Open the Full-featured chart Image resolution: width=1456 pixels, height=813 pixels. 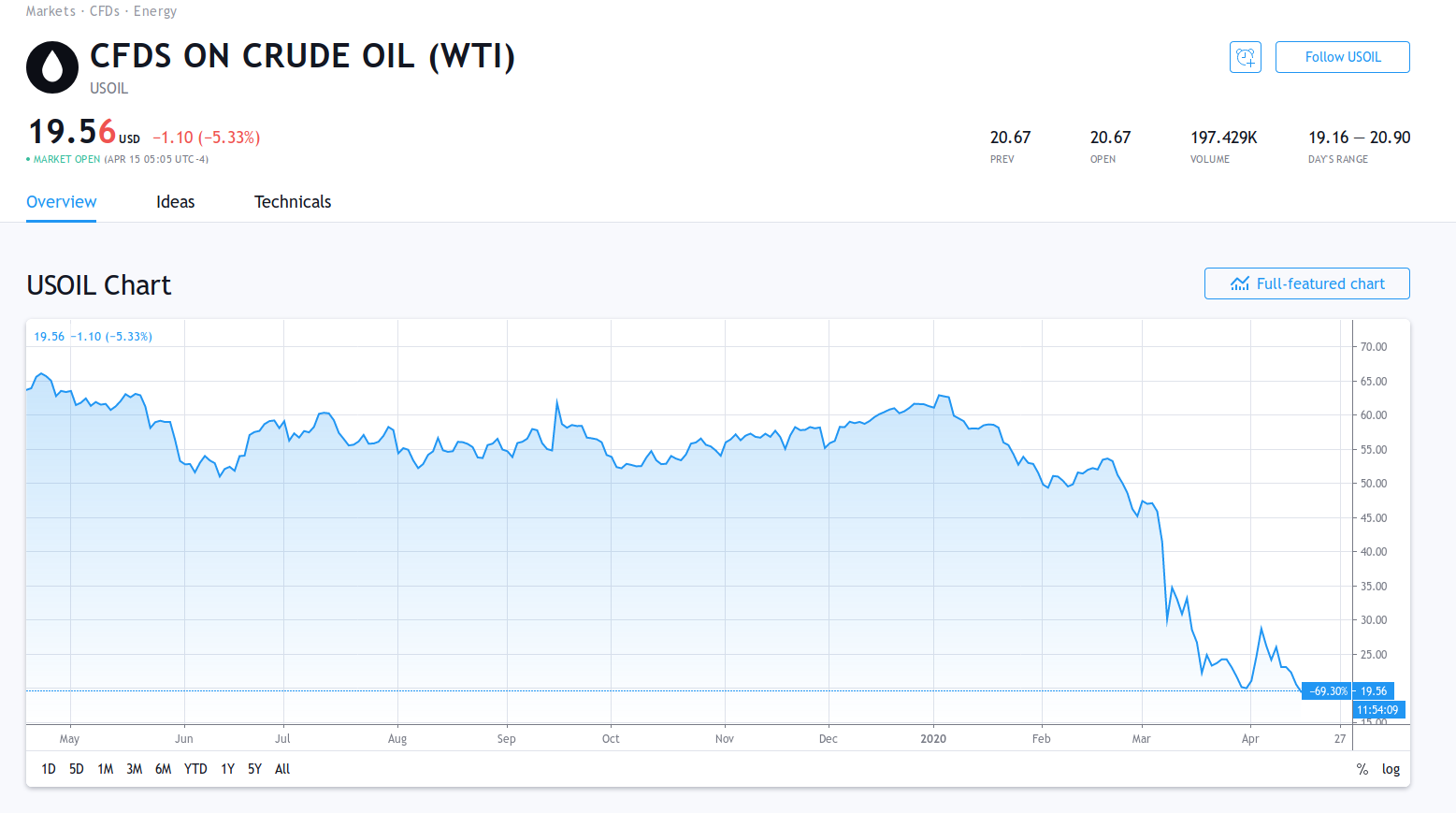pyautogui.click(x=1306, y=283)
